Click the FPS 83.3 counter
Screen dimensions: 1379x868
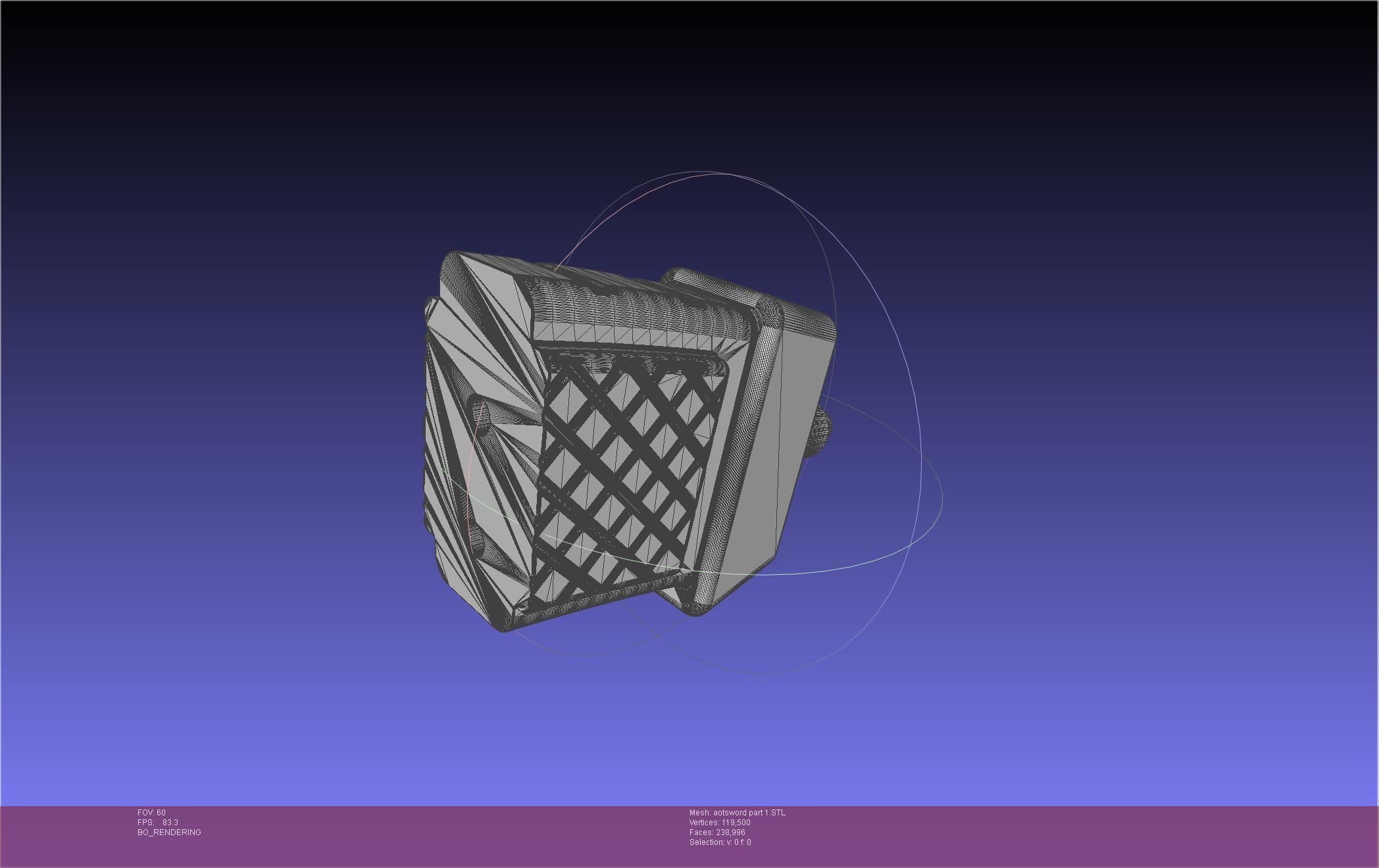point(158,823)
